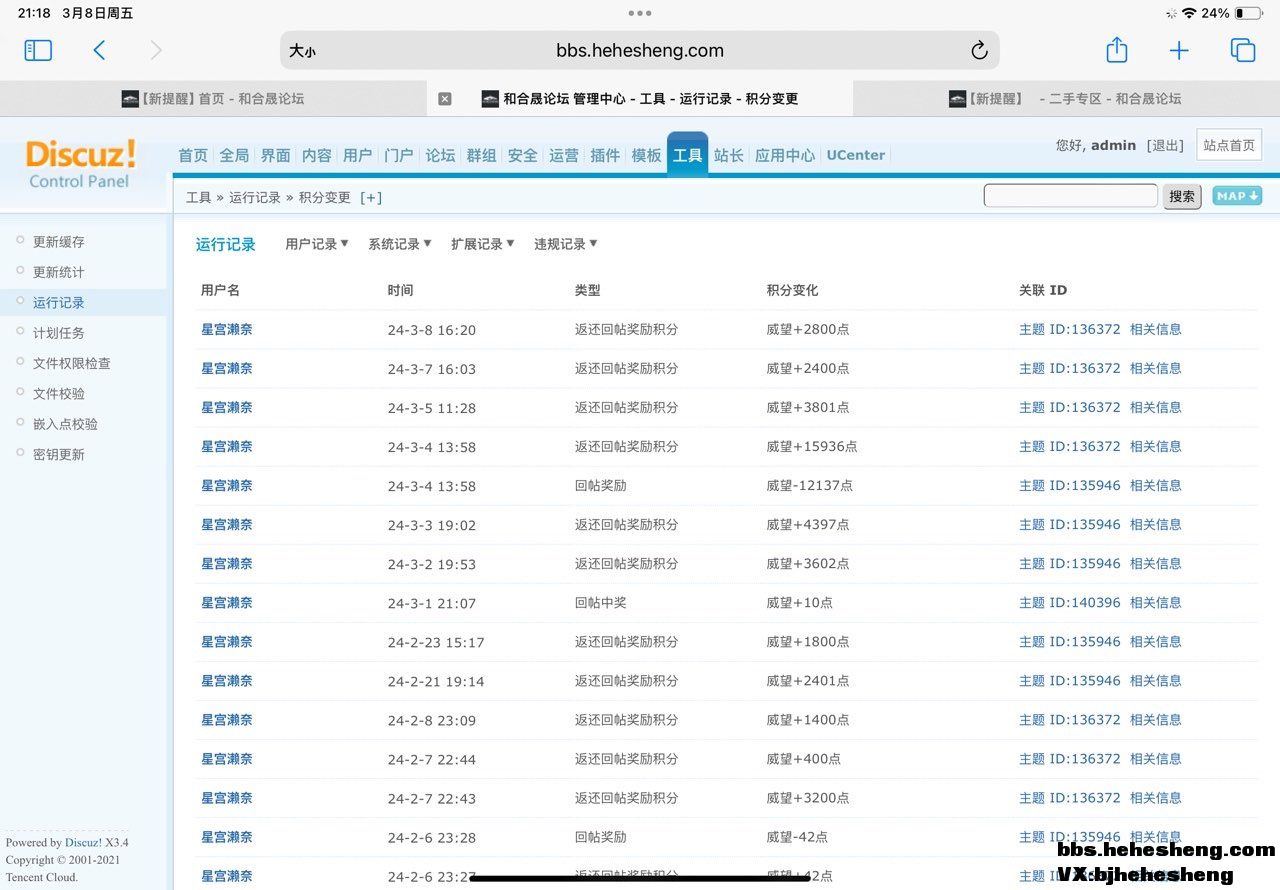
Task: Expand the 用户记录 dropdown
Action: [317, 244]
